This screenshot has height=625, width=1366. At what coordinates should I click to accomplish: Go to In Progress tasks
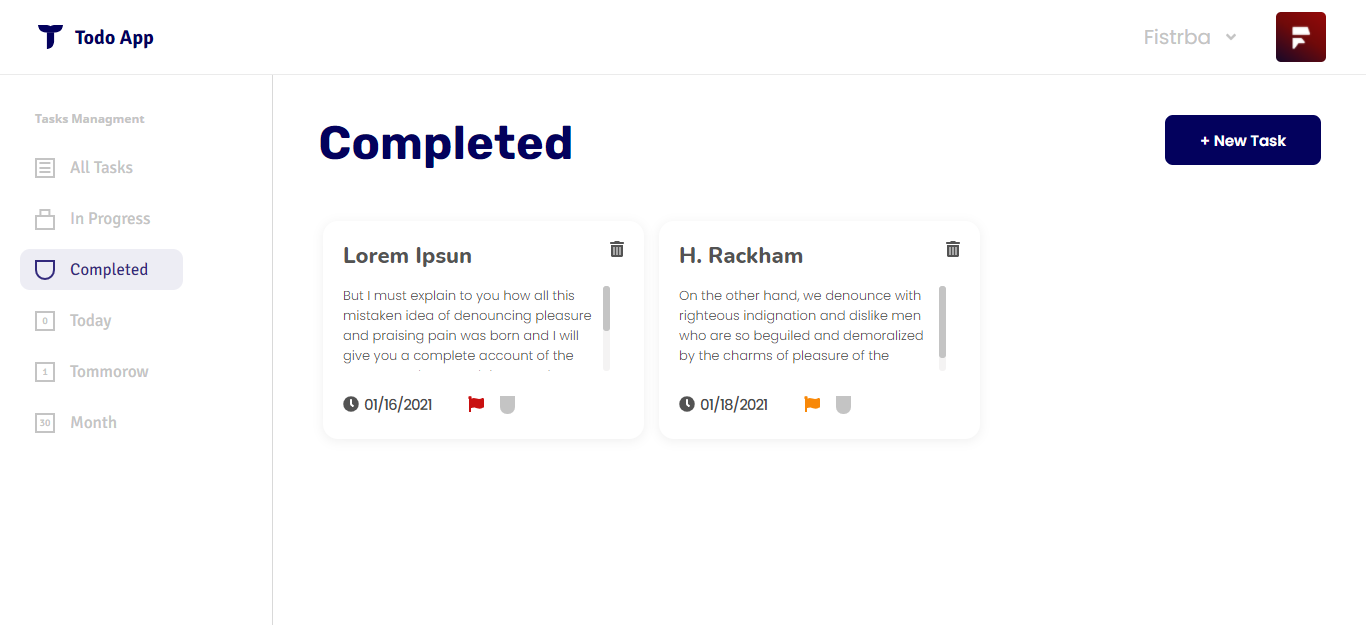110,219
